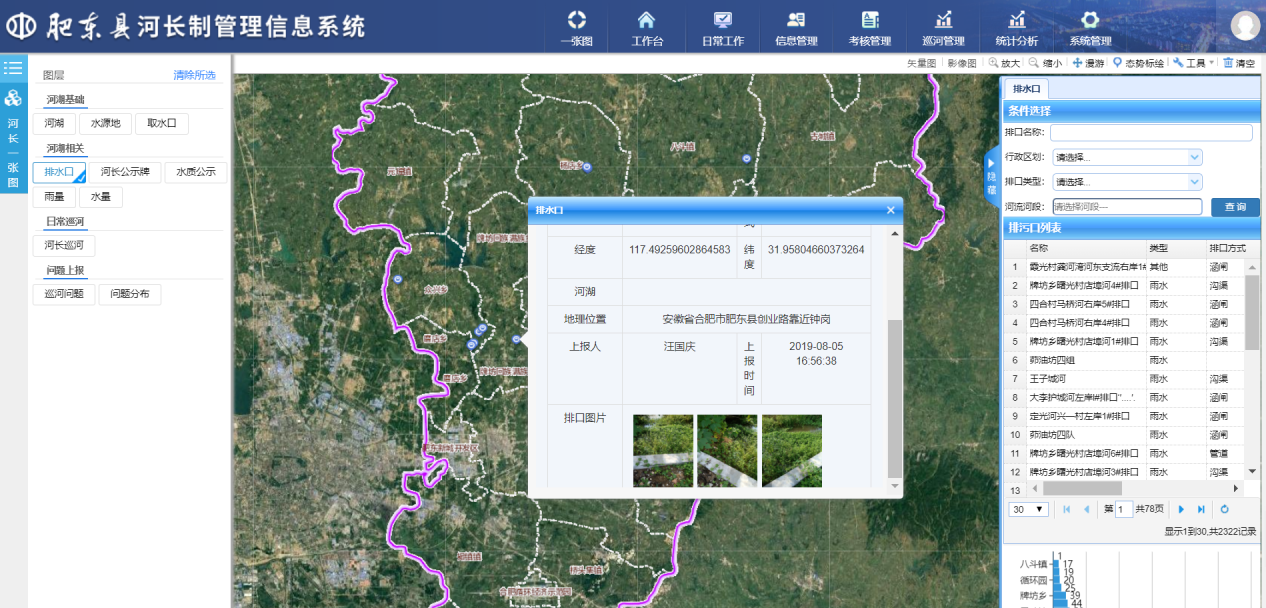Select the 漫游 pan tool
This screenshot has height=608, width=1266.
(1089, 63)
